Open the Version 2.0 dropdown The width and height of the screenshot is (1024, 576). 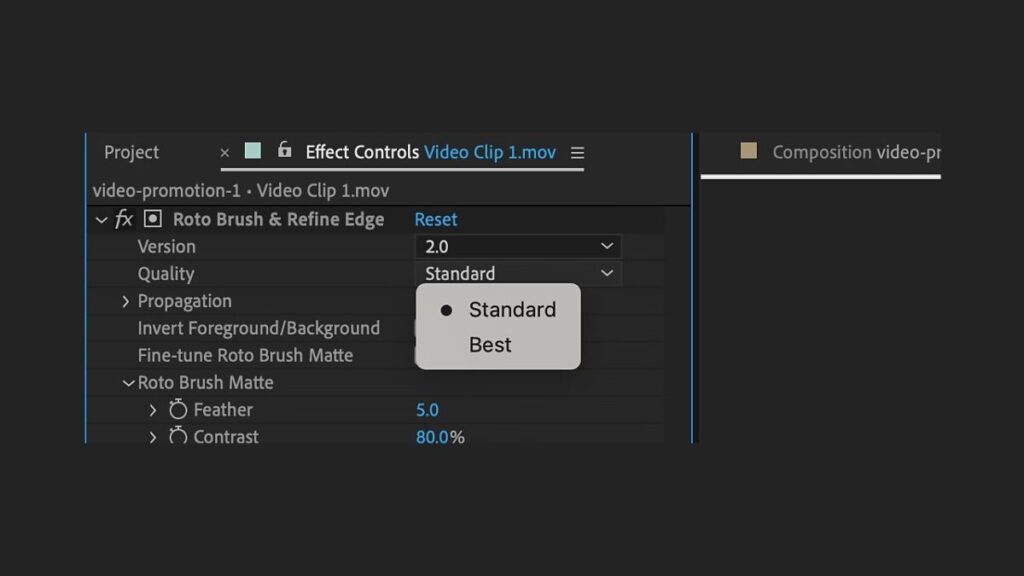517,246
